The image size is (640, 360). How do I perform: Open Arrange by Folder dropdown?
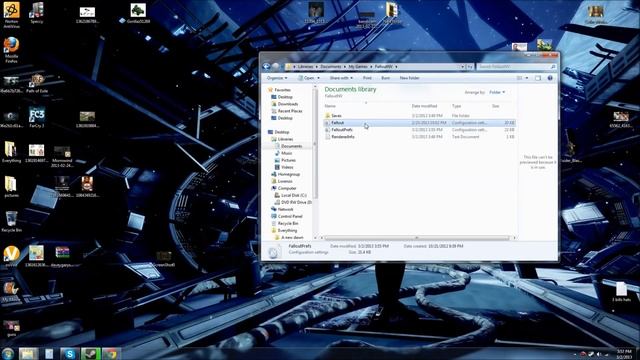497,92
